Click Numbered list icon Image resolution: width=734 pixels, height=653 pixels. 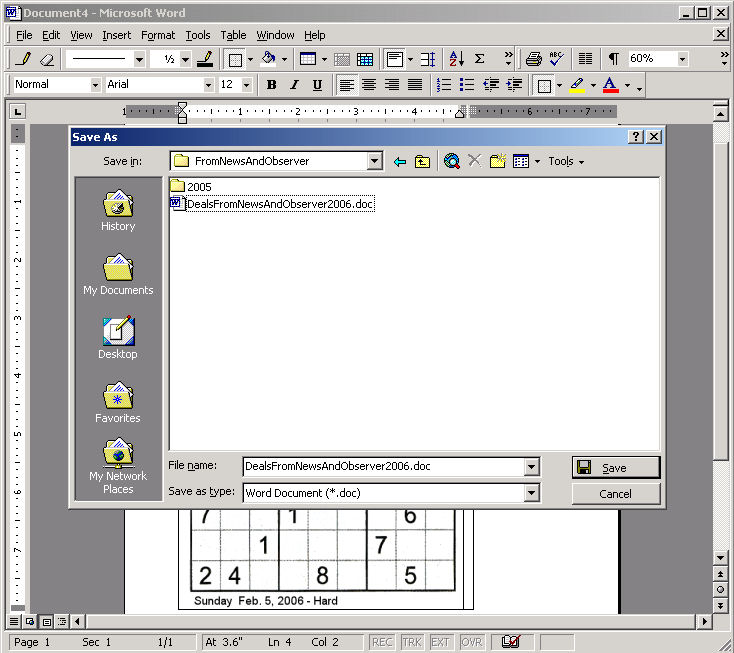443,85
